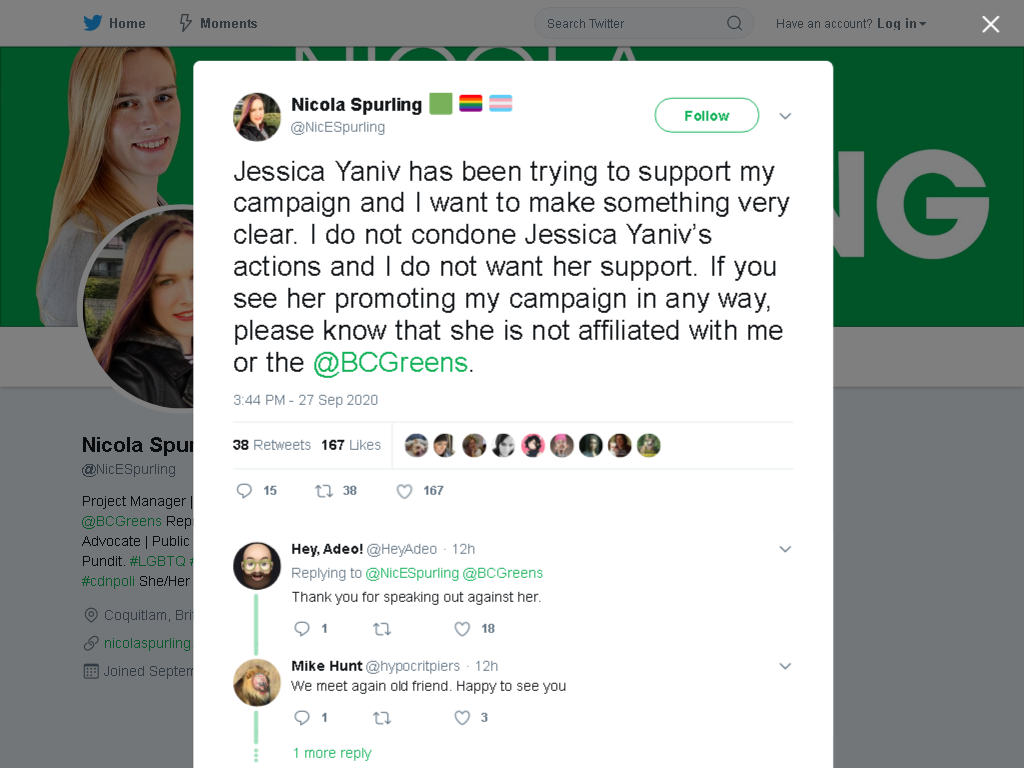Click the search magnifier icon
Image resolution: width=1024 pixels, height=768 pixels.
pyautogui.click(x=734, y=24)
